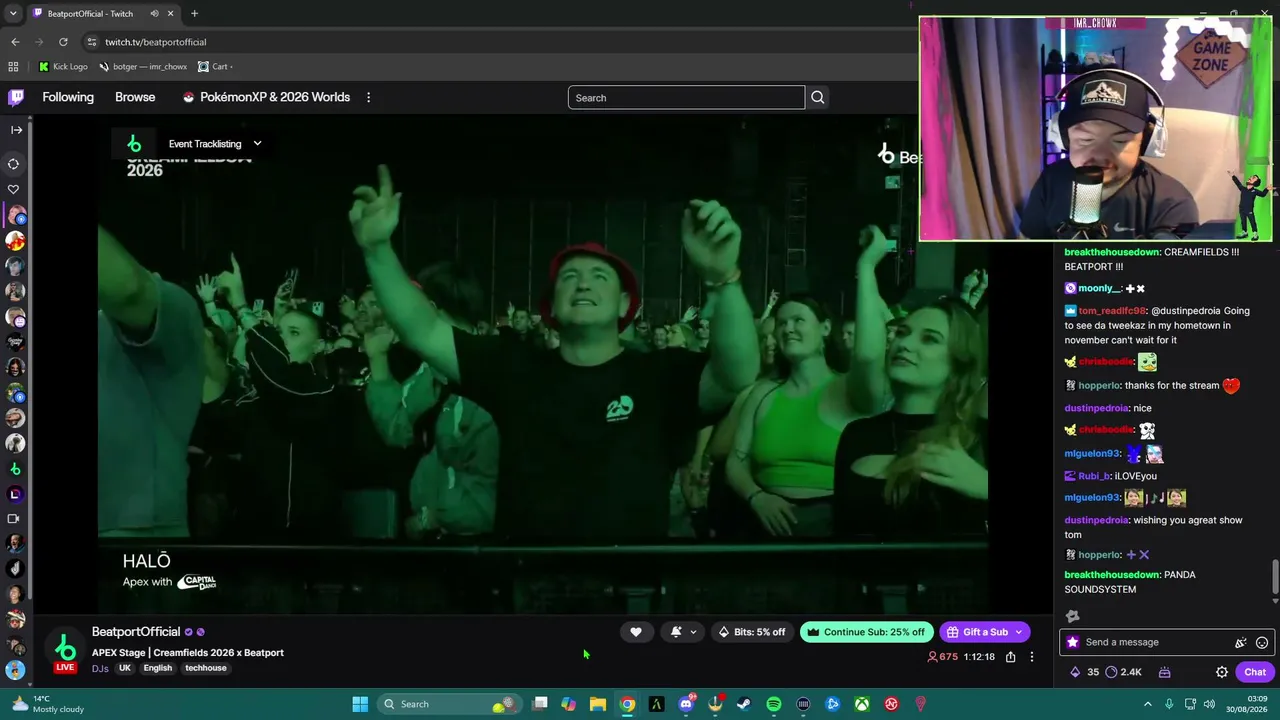Open the DJs category link
The image size is (1280, 720).
(100, 669)
